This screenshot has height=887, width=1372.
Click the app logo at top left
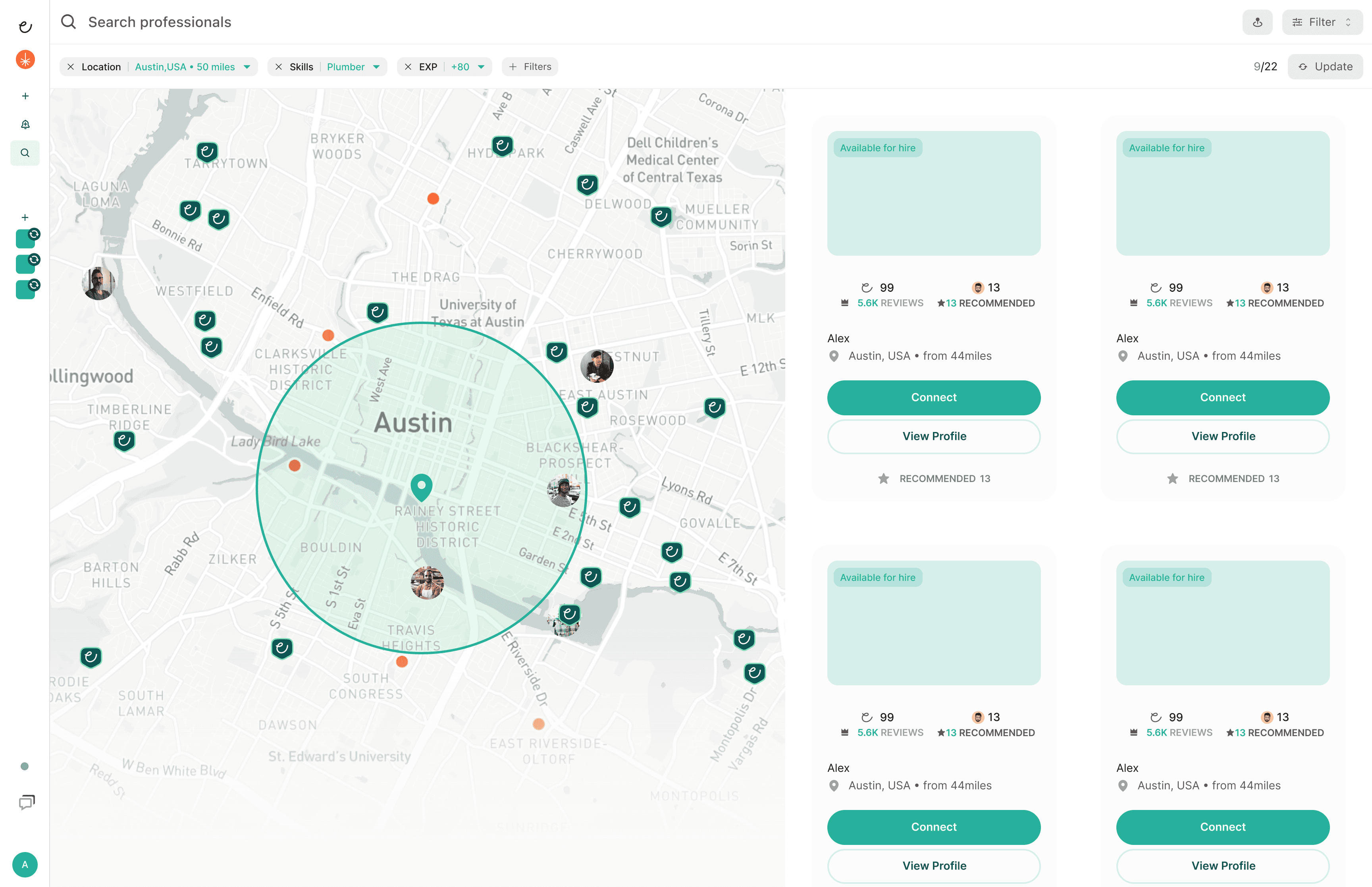pos(25,27)
